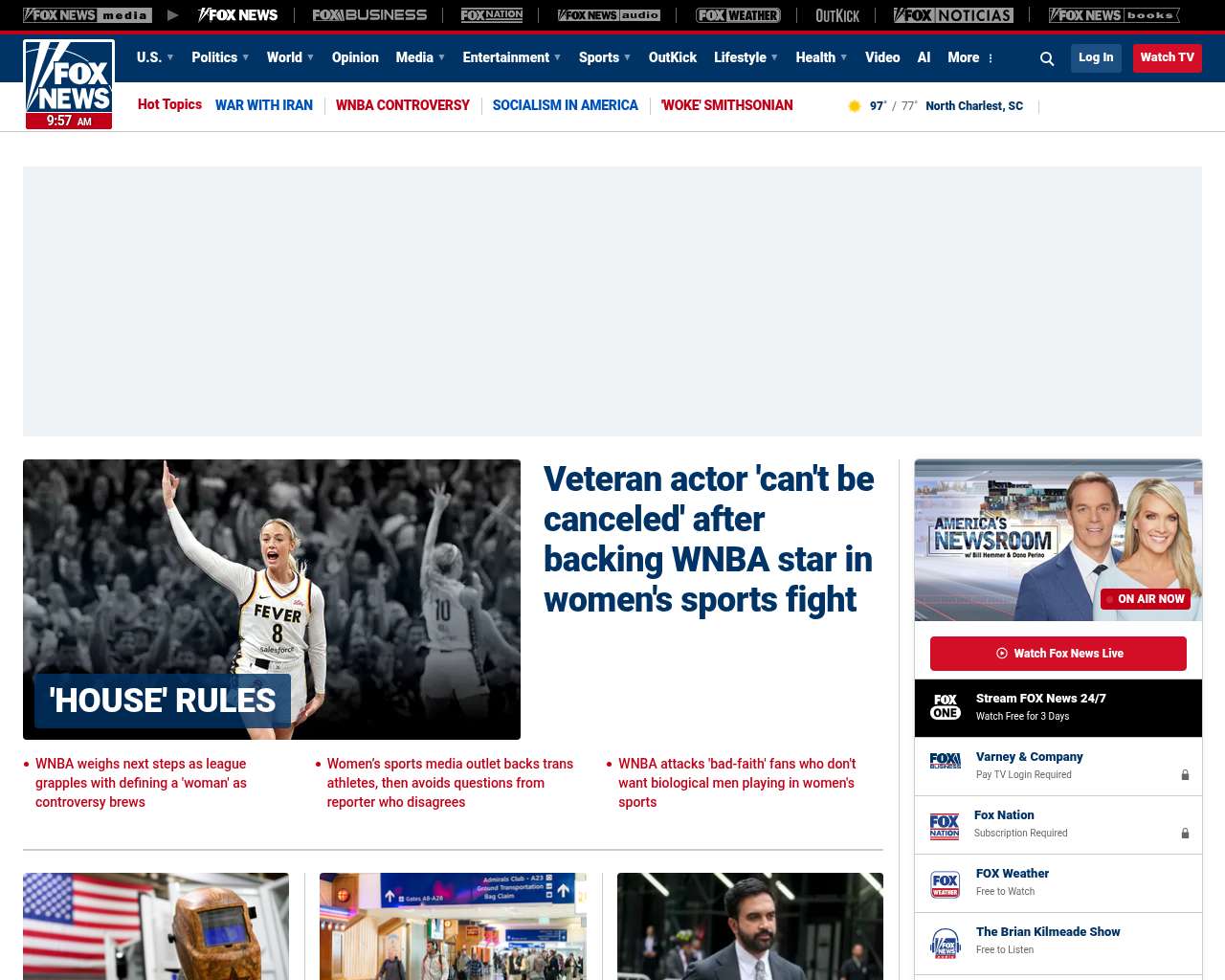The width and height of the screenshot is (1225, 980).
Task: Expand the Media dropdown arrow
Action: tap(442, 57)
